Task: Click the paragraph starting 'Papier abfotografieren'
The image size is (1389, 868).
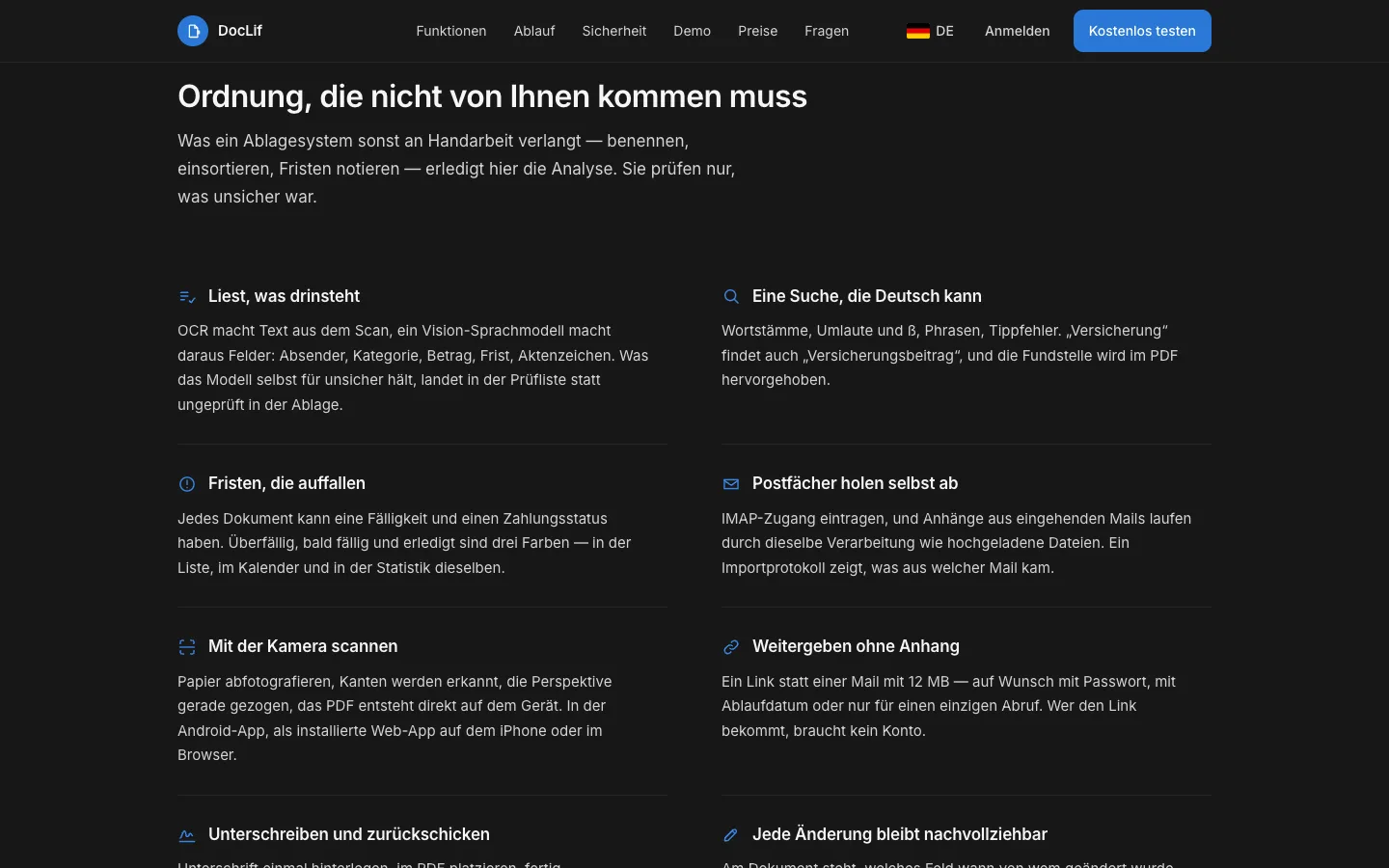Action: coord(395,719)
